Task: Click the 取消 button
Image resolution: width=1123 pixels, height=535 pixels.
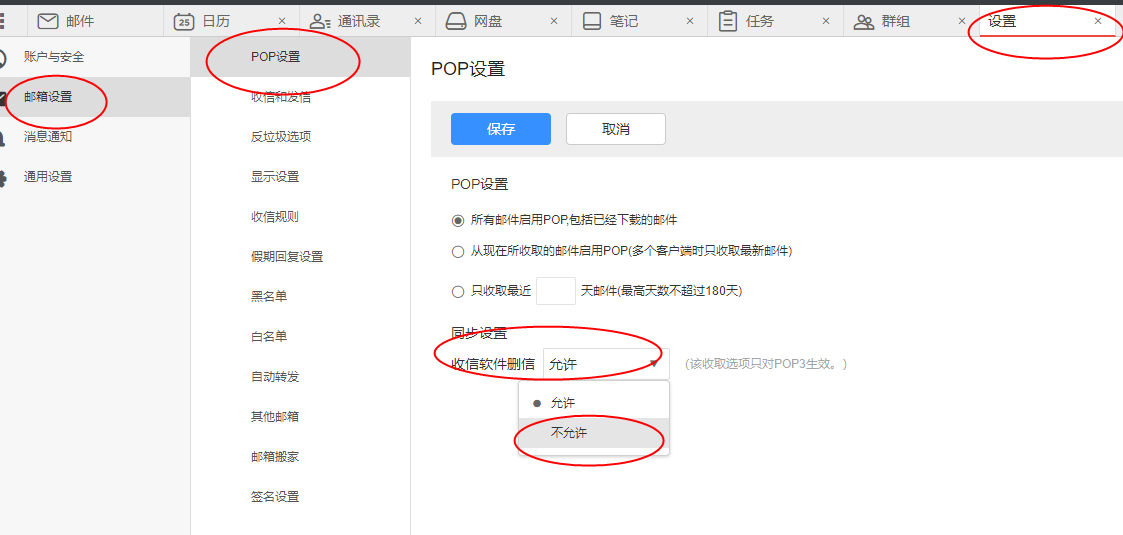Action: click(x=615, y=129)
